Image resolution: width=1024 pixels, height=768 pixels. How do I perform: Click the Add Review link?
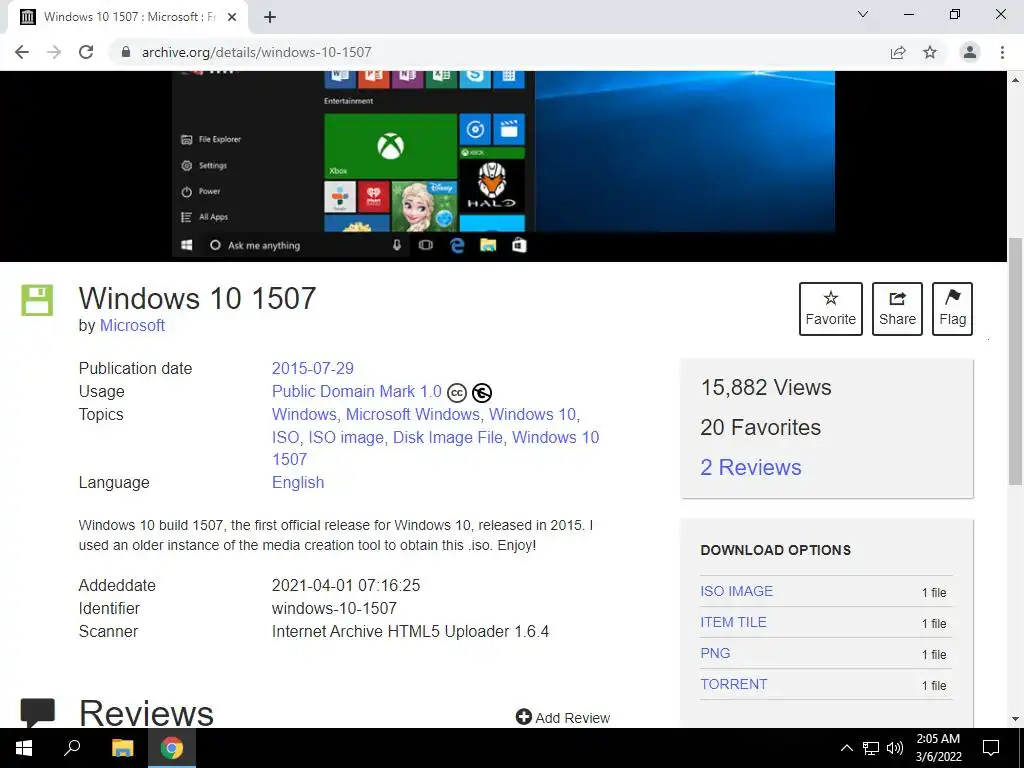[563, 718]
